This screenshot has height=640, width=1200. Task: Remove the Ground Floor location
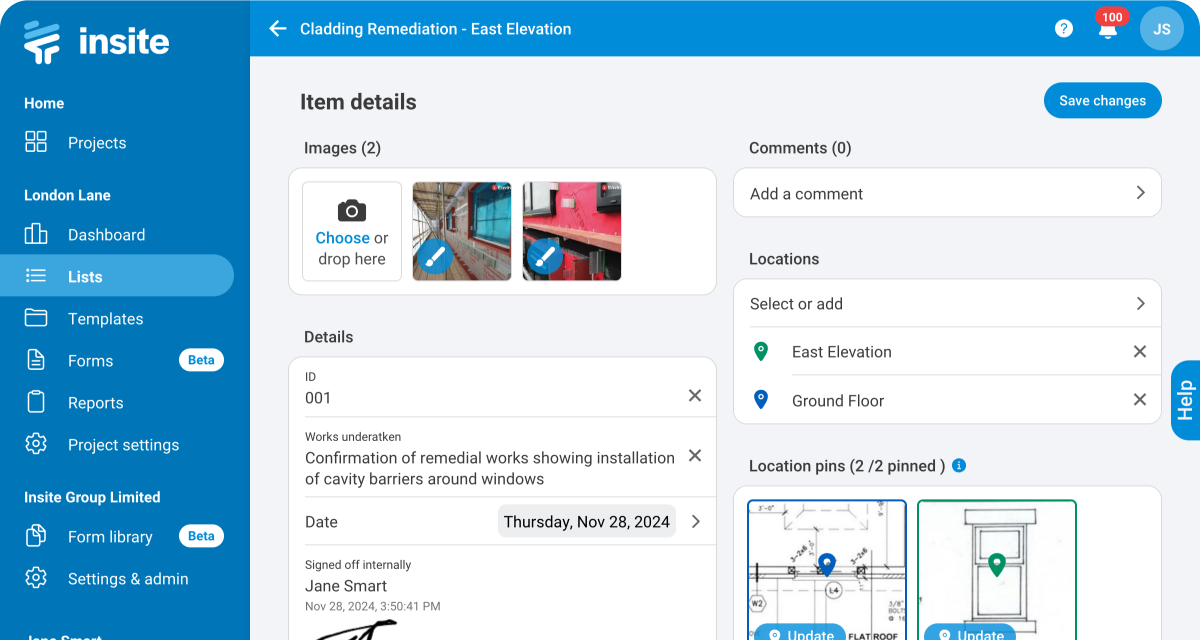tap(1139, 400)
